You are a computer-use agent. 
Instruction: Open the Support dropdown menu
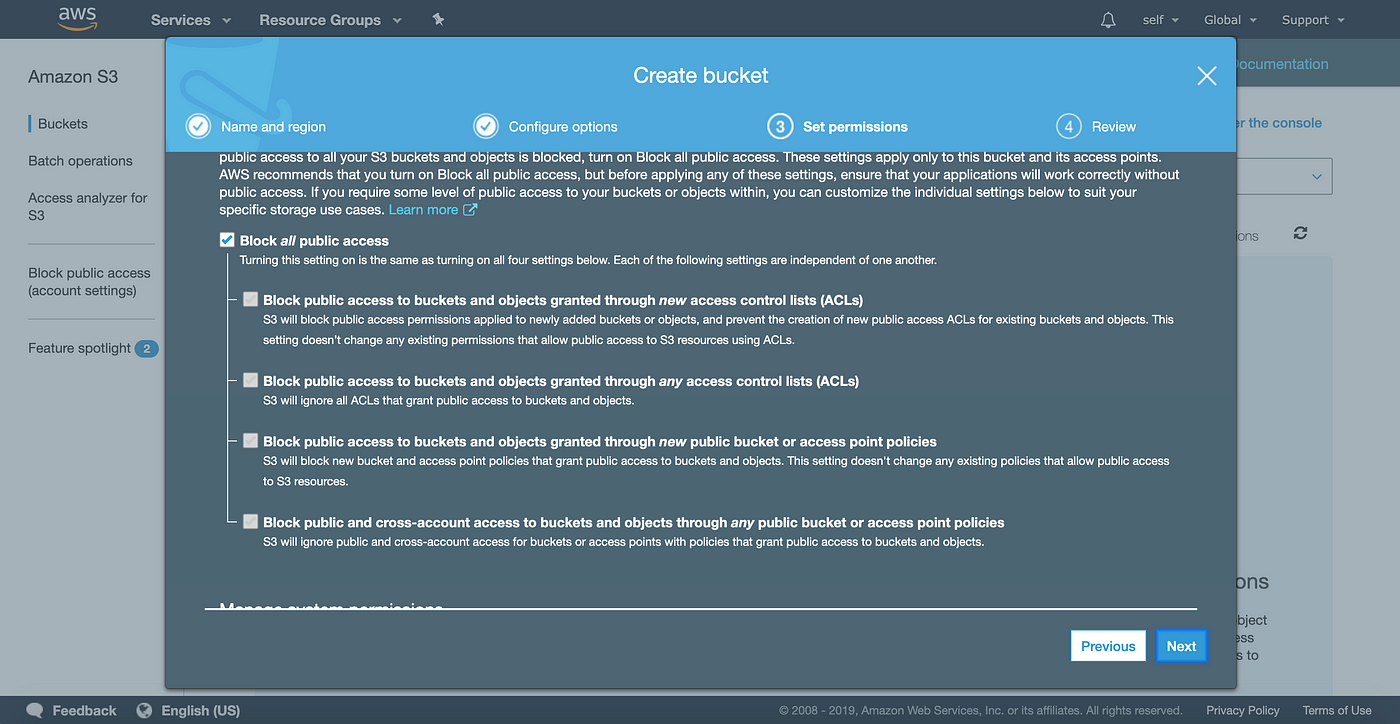point(1312,20)
